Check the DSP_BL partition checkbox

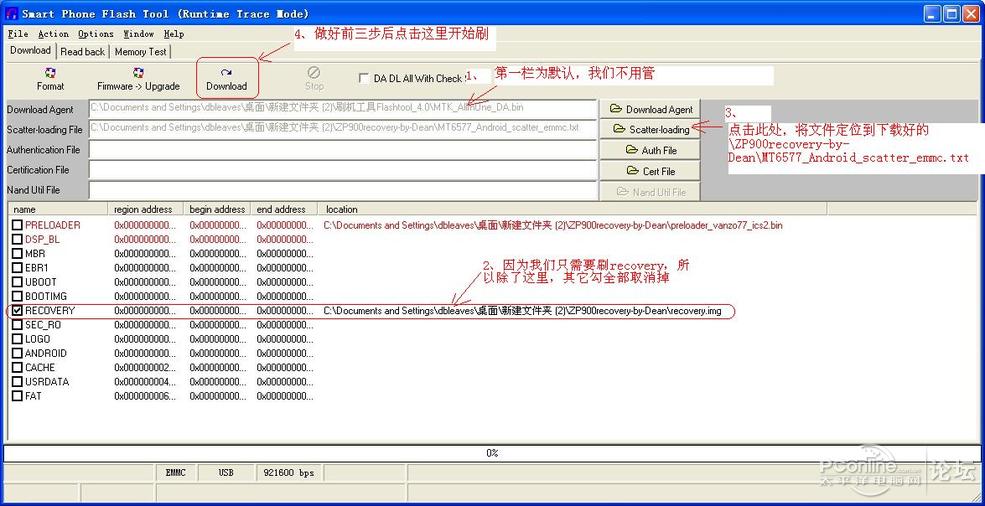click(x=18, y=239)
